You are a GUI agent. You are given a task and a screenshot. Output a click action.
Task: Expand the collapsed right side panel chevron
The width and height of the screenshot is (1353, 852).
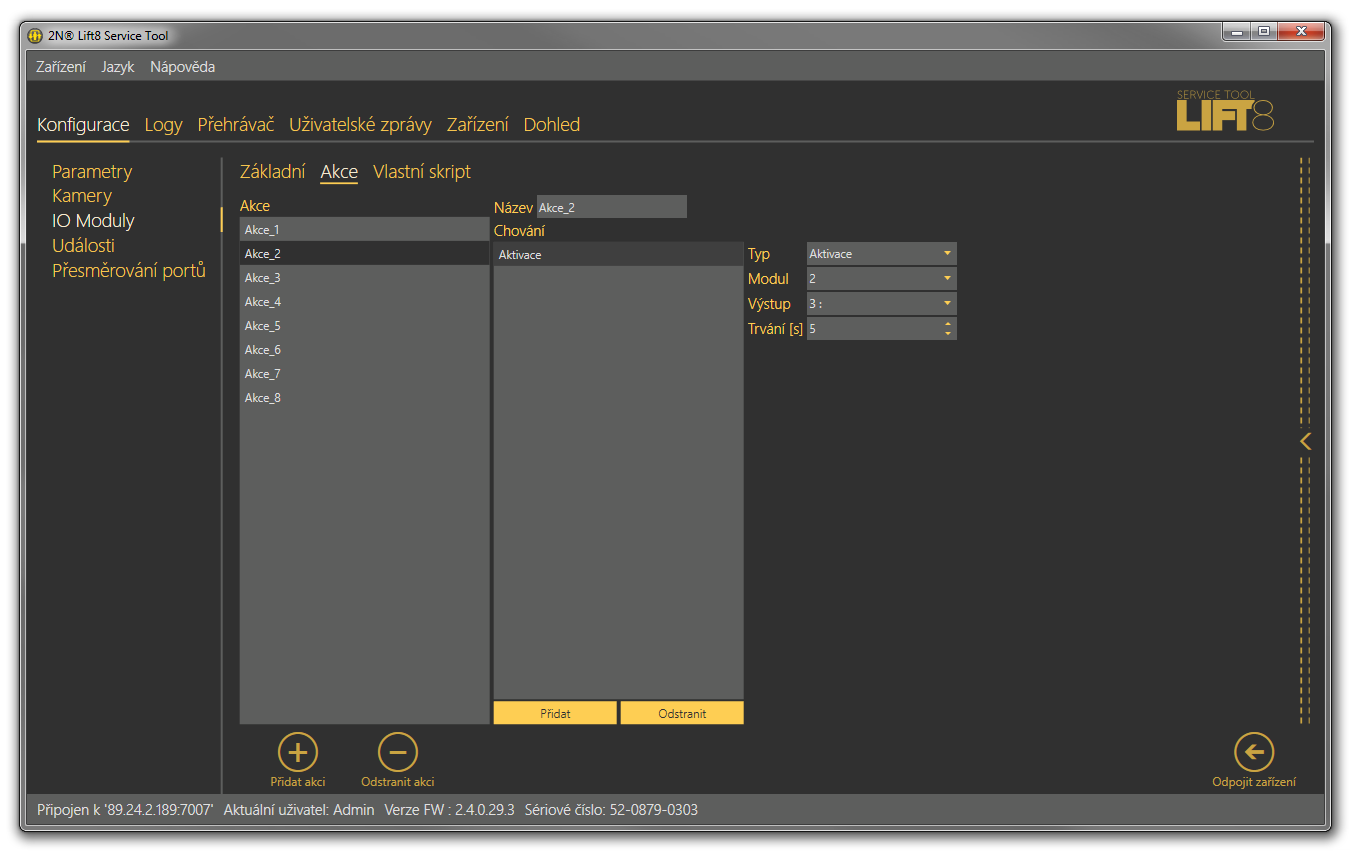click(1305, 441)
